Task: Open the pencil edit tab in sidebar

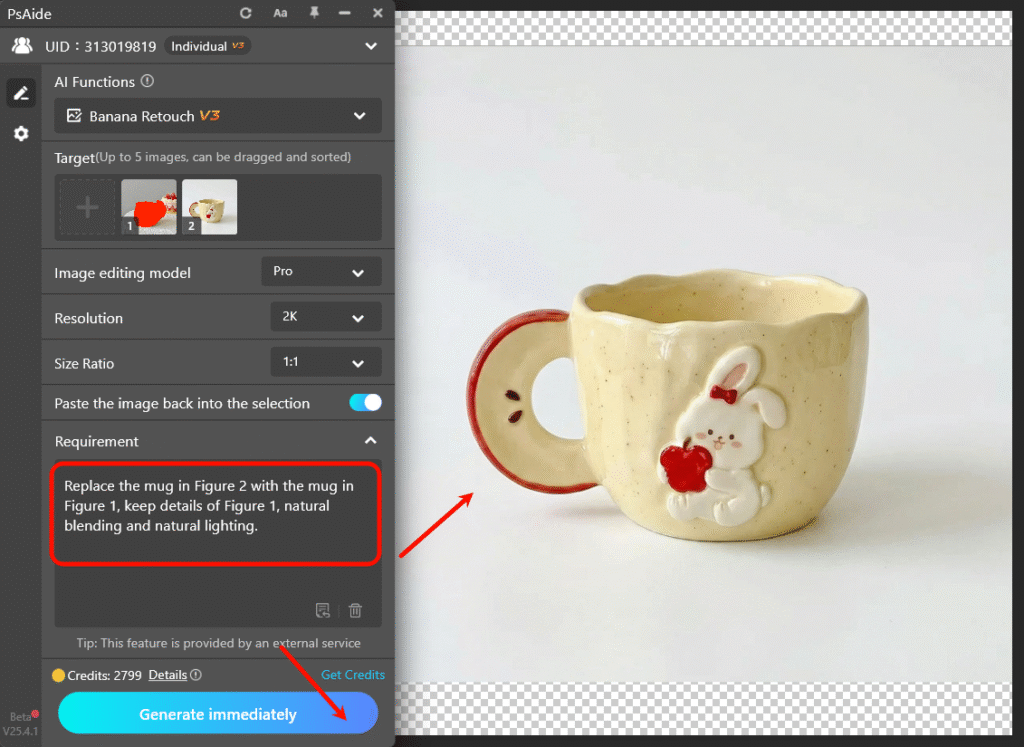Action: tap(20, 93)
